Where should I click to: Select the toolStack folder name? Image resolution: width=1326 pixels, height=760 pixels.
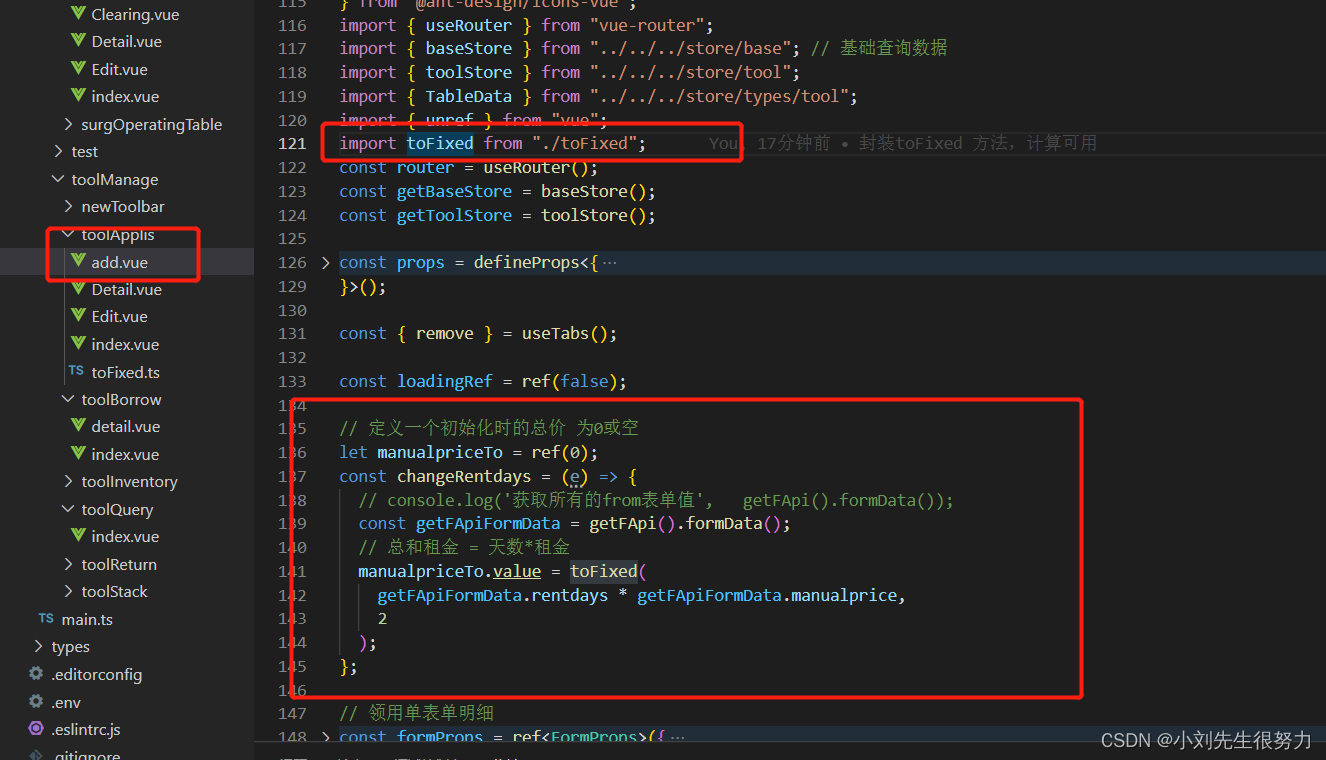pos(114,591)
